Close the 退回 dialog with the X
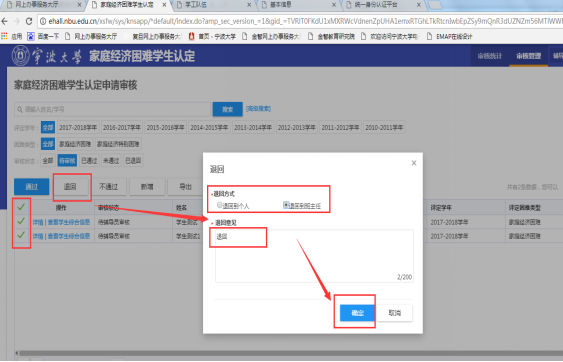This screenshot has height=362, width=563. tap(414, 163)
